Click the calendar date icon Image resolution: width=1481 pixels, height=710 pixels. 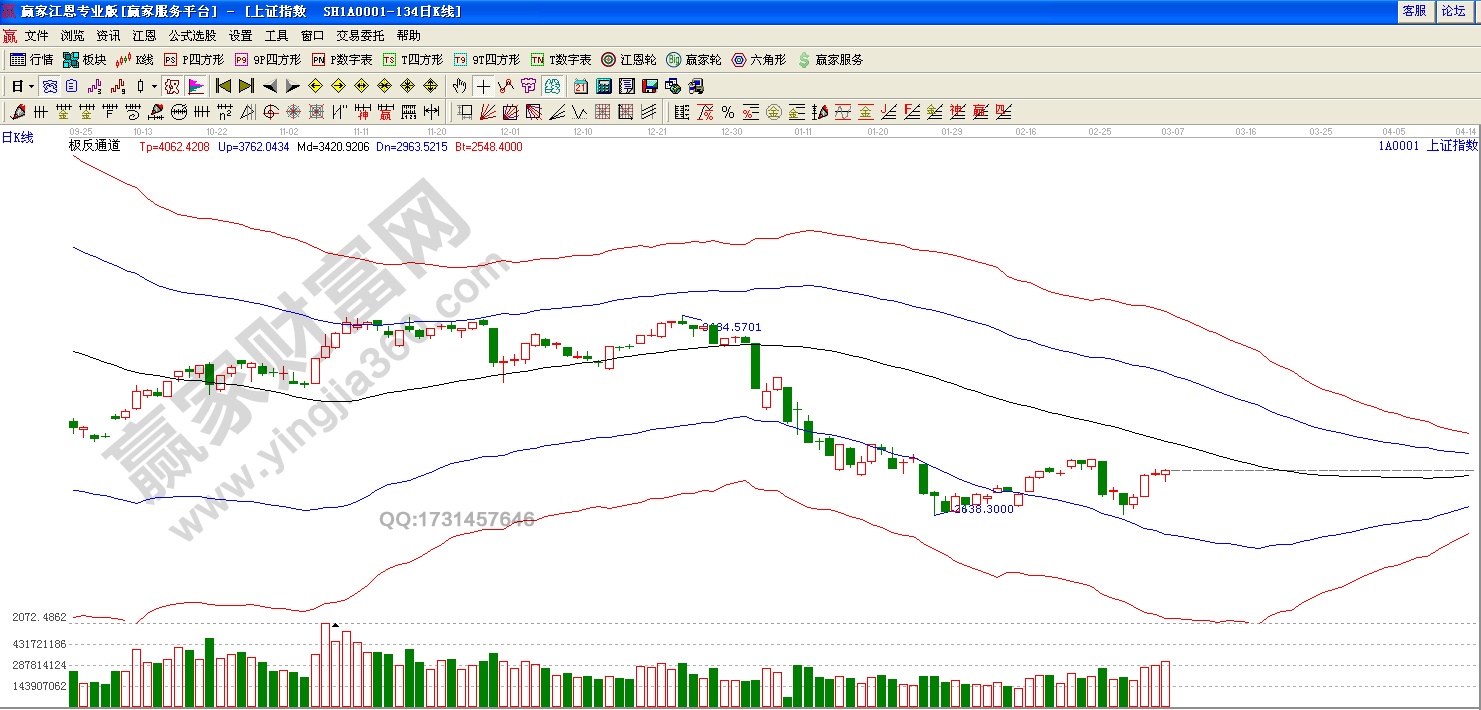point(581,86)
